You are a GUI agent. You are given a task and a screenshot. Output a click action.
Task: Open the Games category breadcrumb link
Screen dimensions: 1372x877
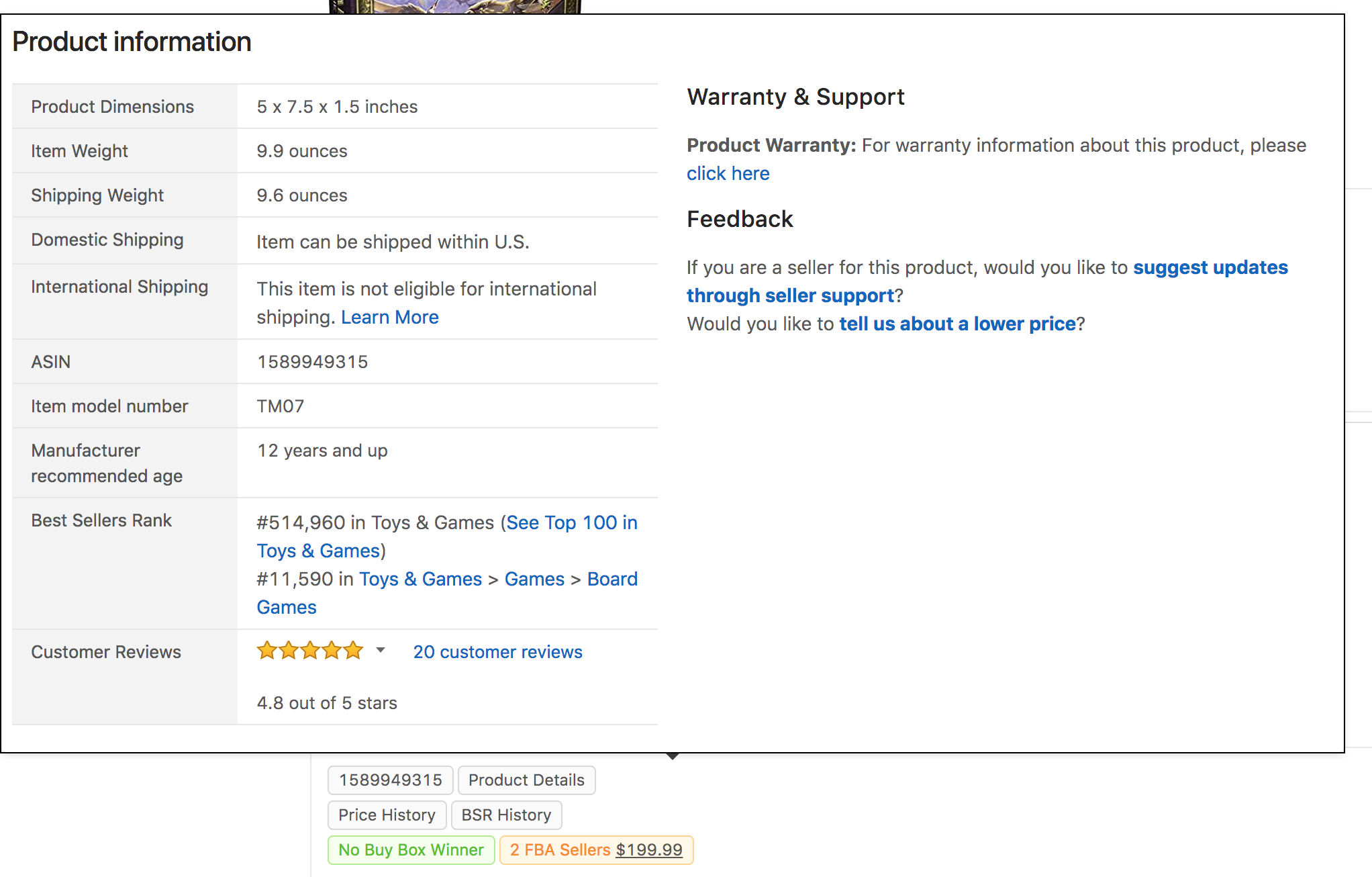[534, 579]
